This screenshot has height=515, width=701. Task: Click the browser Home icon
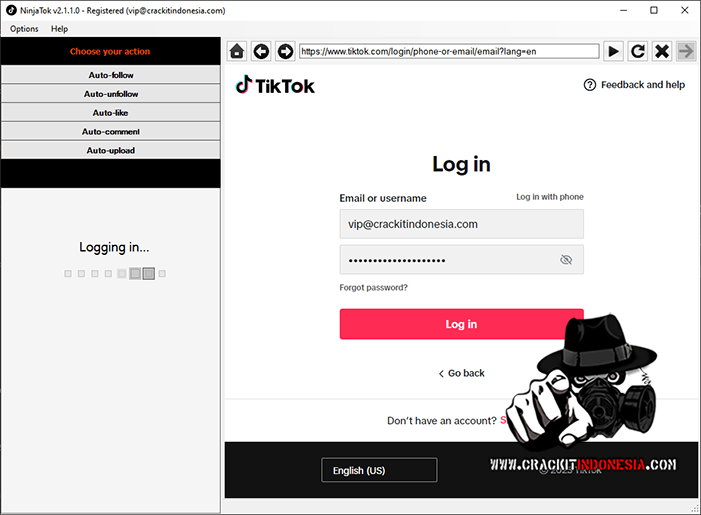pyautogui.click(x=237, y=51)
